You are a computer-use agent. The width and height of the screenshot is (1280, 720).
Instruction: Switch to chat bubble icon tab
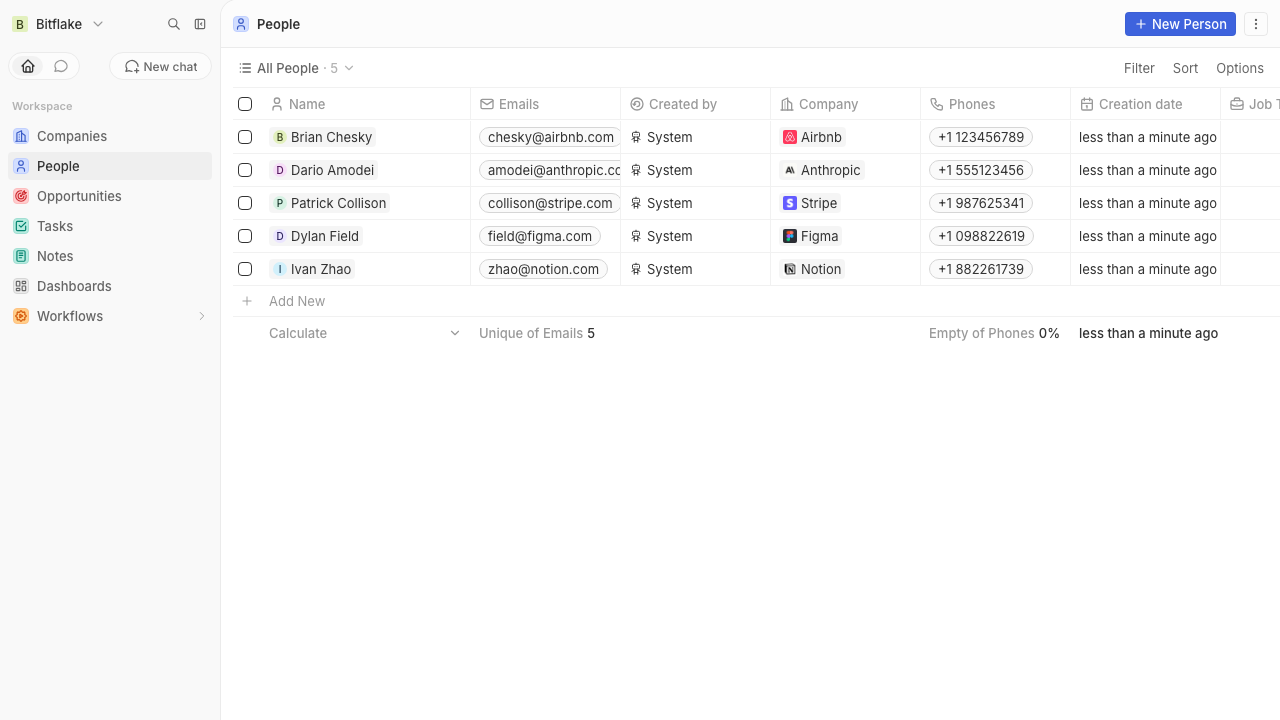point(61,66)
